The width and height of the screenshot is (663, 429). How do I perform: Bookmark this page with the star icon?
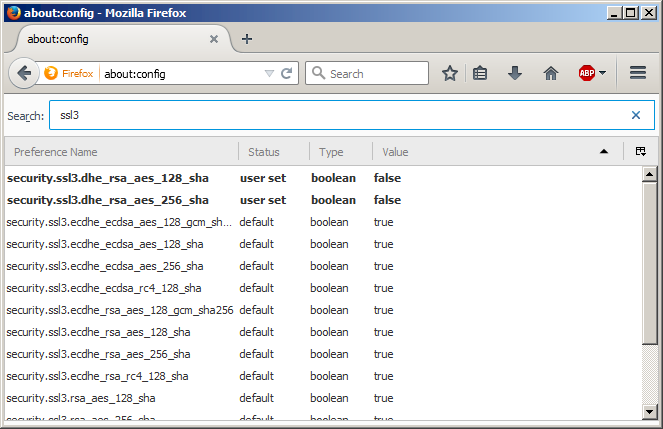[x=450, y=74]
